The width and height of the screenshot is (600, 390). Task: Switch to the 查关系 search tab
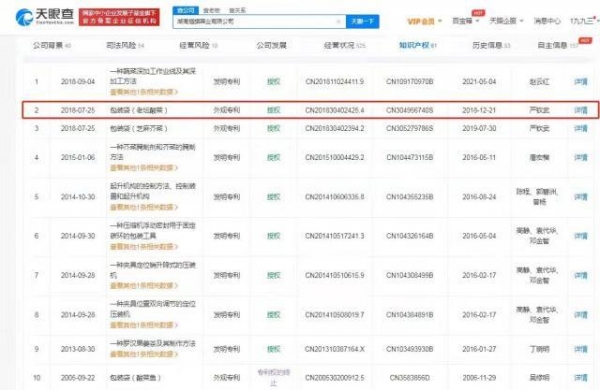point(237,10)
